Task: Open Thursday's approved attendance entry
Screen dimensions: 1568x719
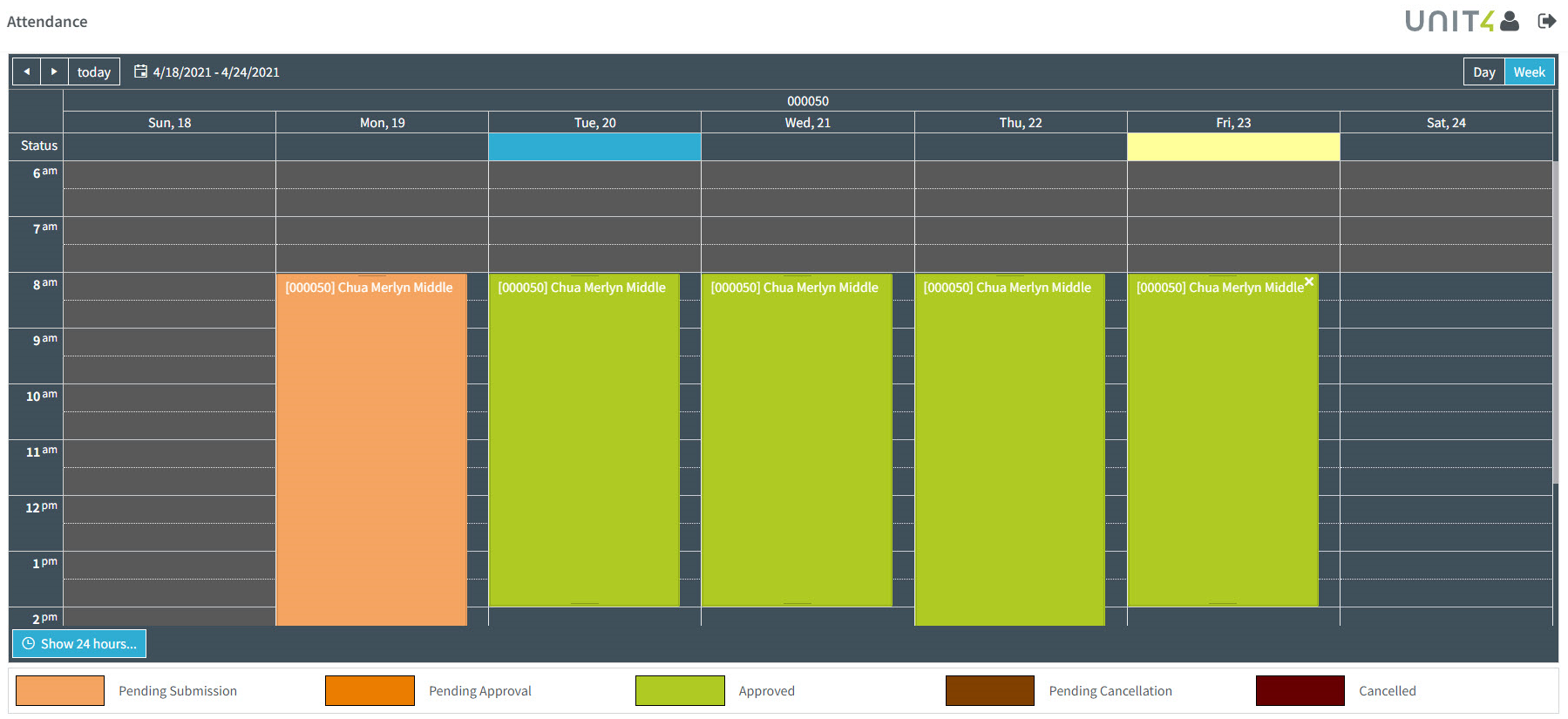Action: click(x=1009, y=450)
